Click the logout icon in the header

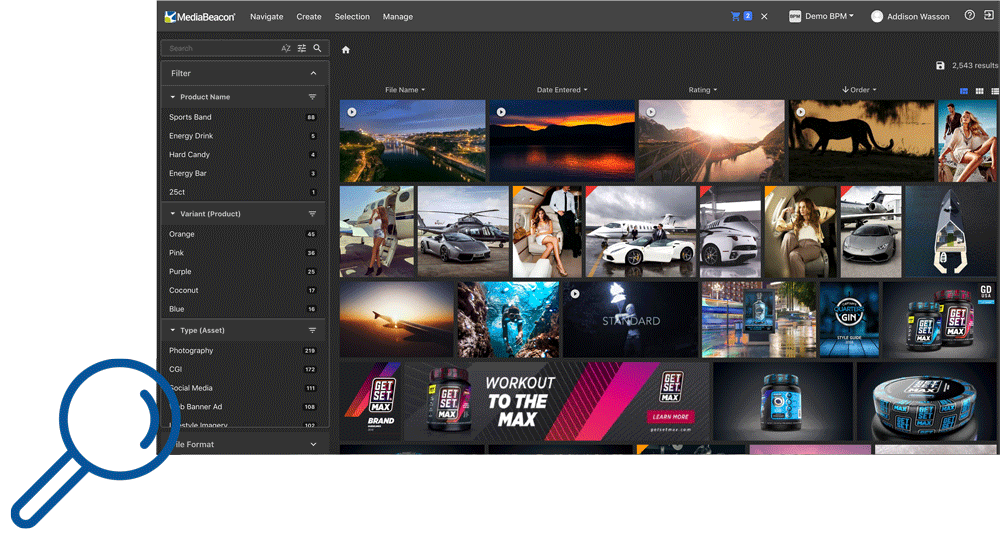click(989, 15)
